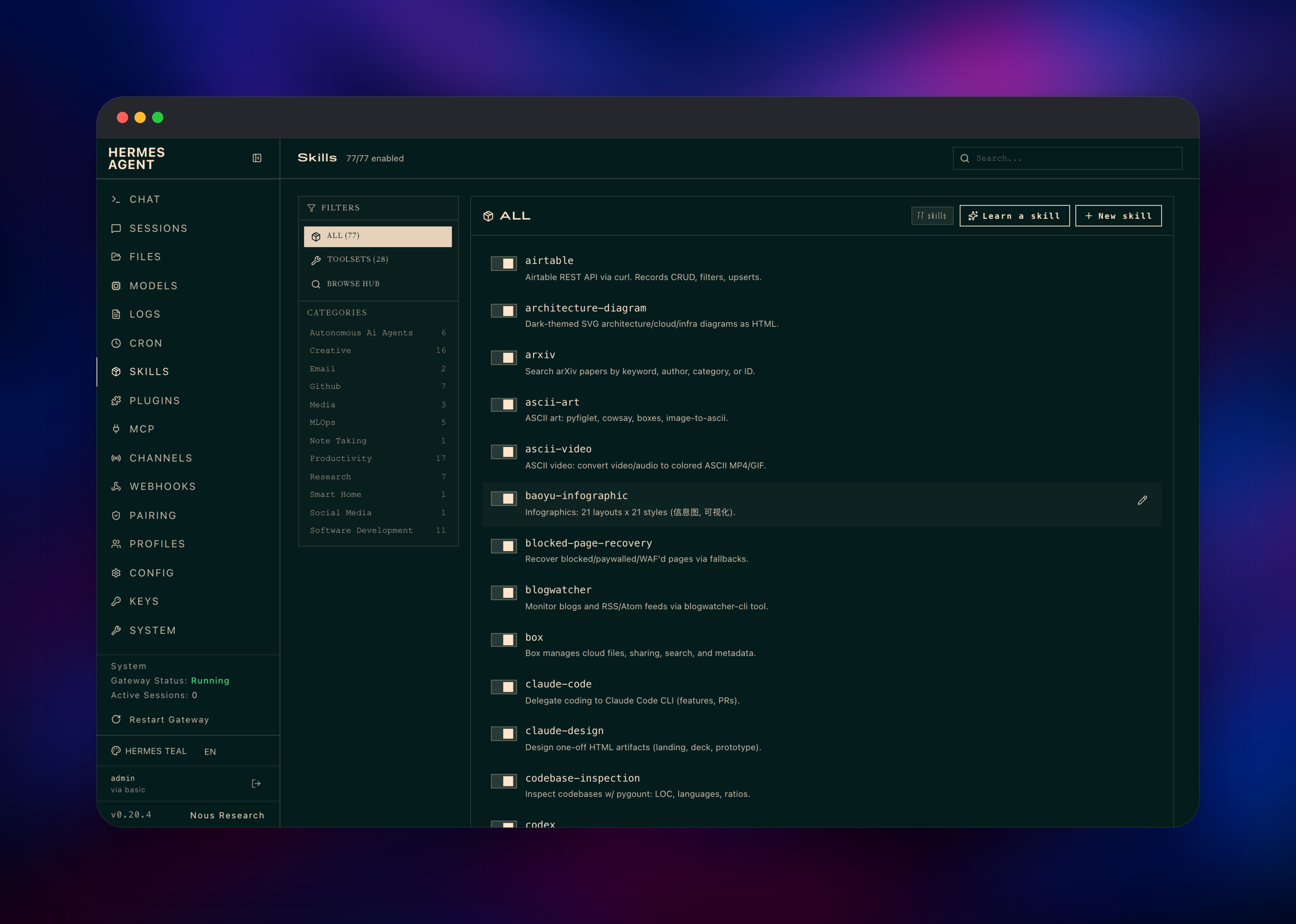Navigate to the Webhooks page
The height and width of the screenshot is (924, 1296).
click(x=188, y=486)
